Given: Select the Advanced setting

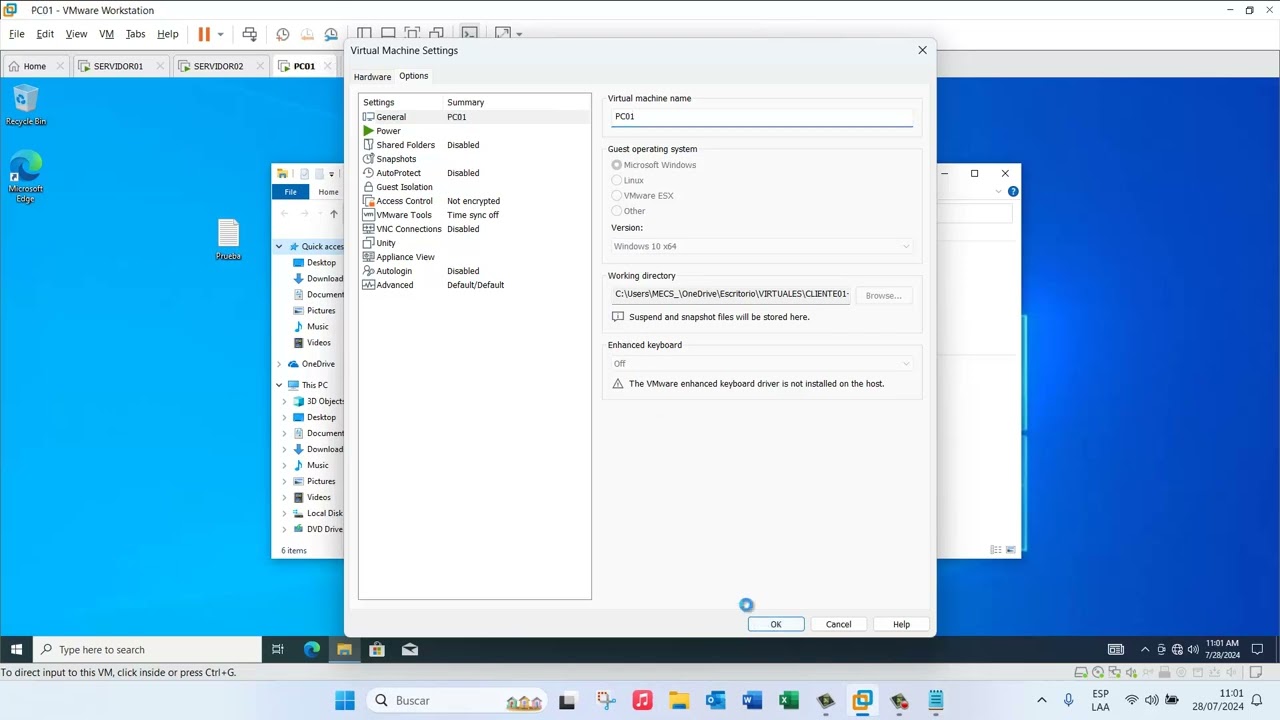Looking at the screenshot, I should [474, 285].
